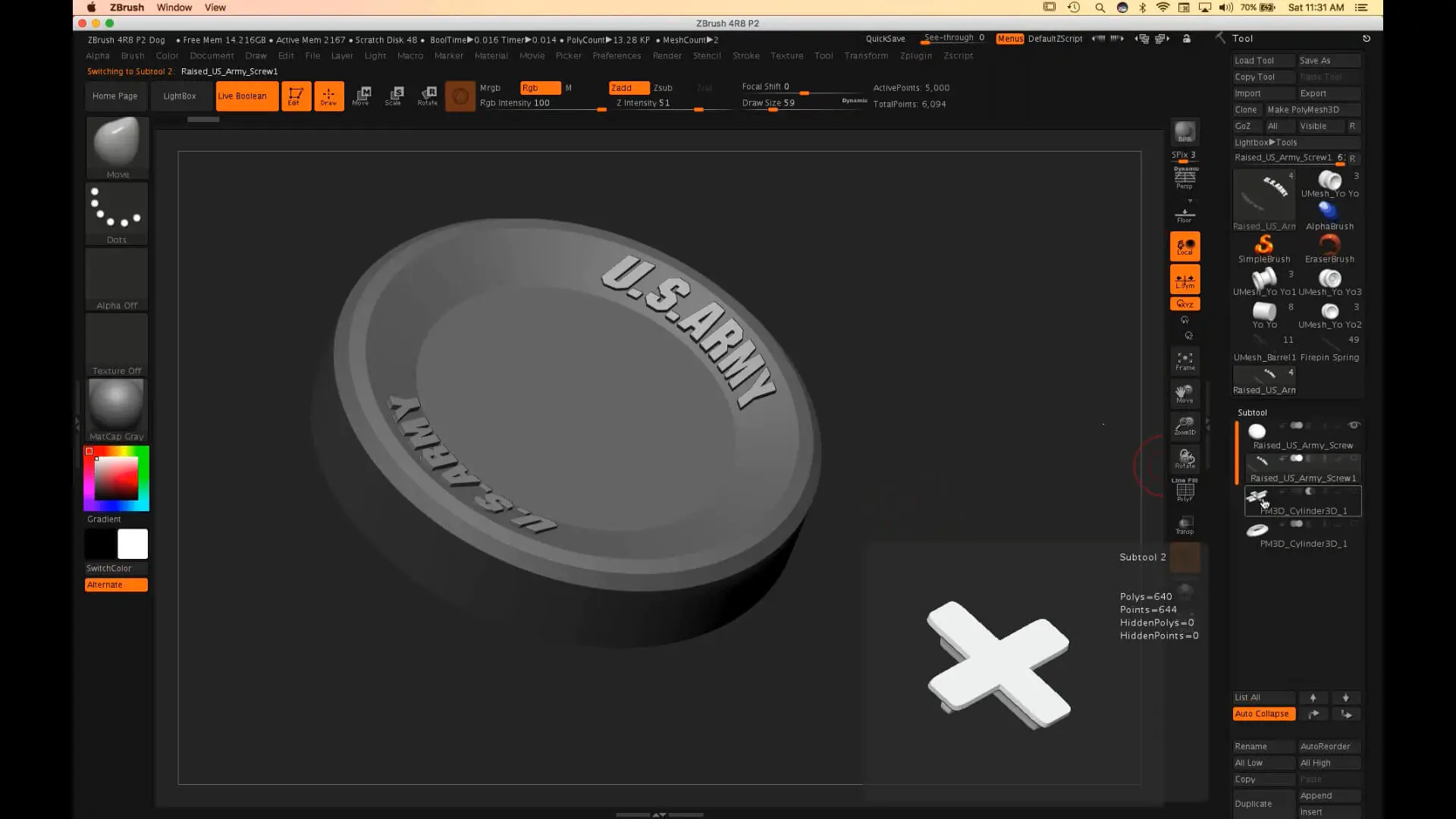Click Make PolyMesh3D button

[1313, 110]
